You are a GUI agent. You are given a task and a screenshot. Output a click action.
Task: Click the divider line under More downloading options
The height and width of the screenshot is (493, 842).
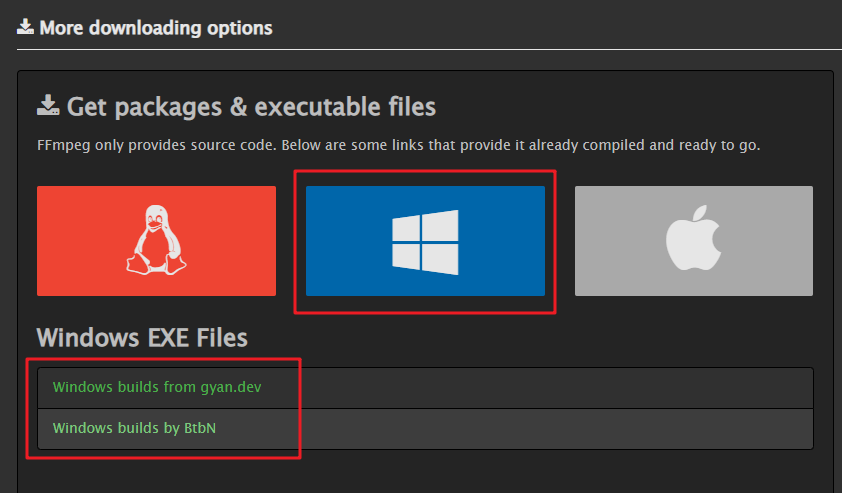pyautogui.click(x=429, y=49)
